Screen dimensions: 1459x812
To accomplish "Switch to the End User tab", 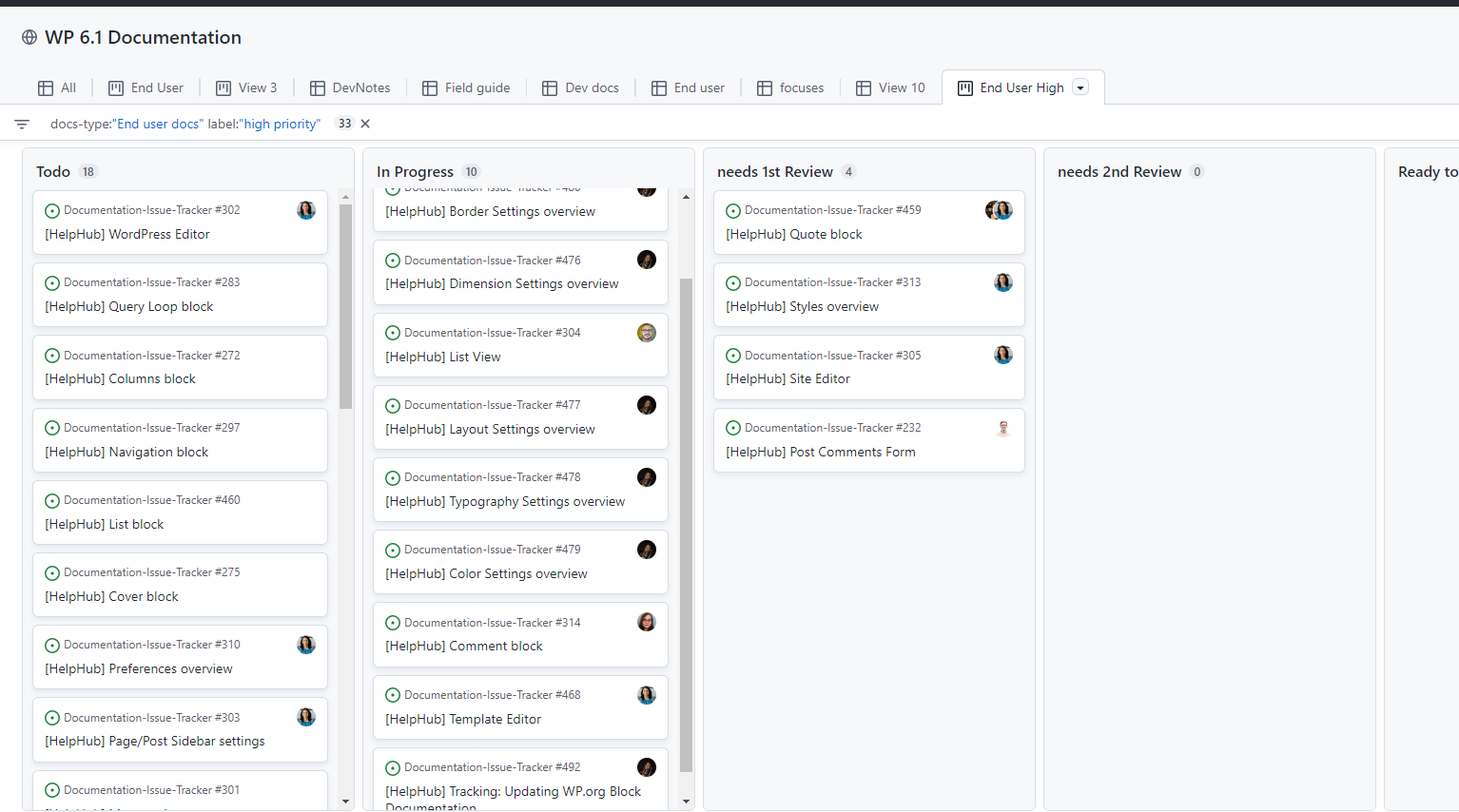I will coord(146,87).
